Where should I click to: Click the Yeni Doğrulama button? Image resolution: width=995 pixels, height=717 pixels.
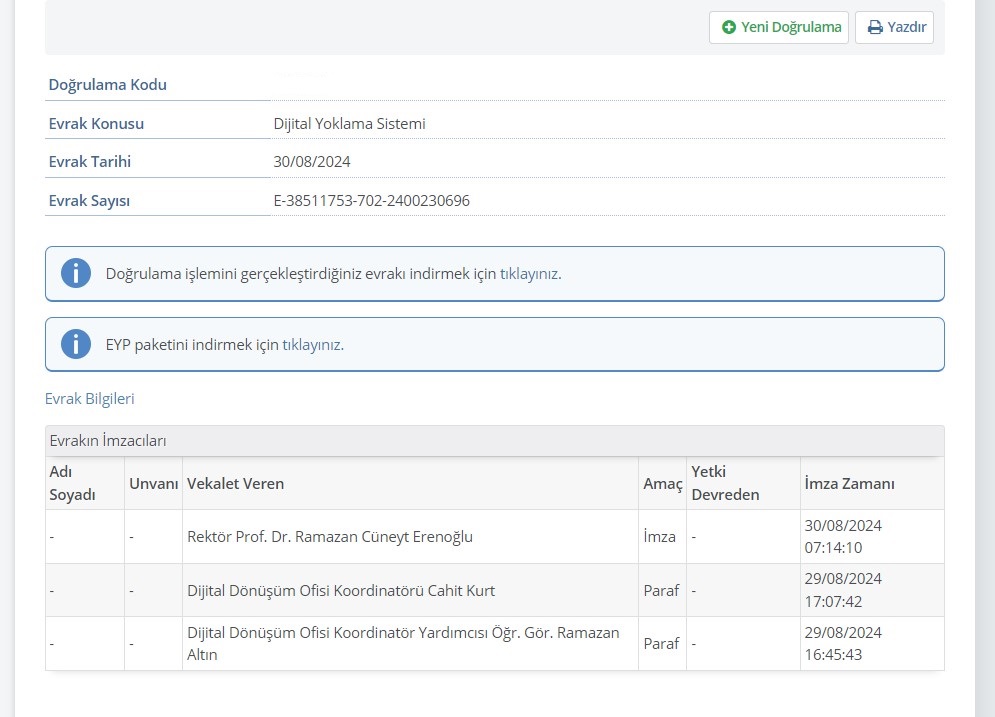(x=779, y=28)
